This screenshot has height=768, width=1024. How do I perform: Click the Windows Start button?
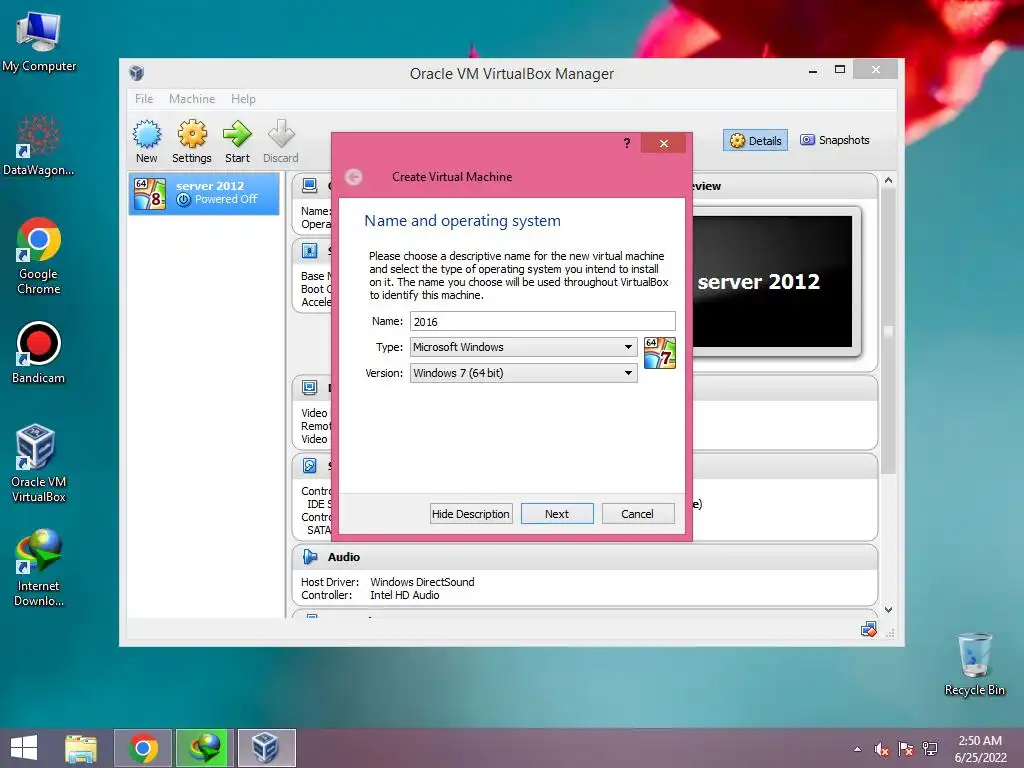pyautogui.click(x=24, y=748)
